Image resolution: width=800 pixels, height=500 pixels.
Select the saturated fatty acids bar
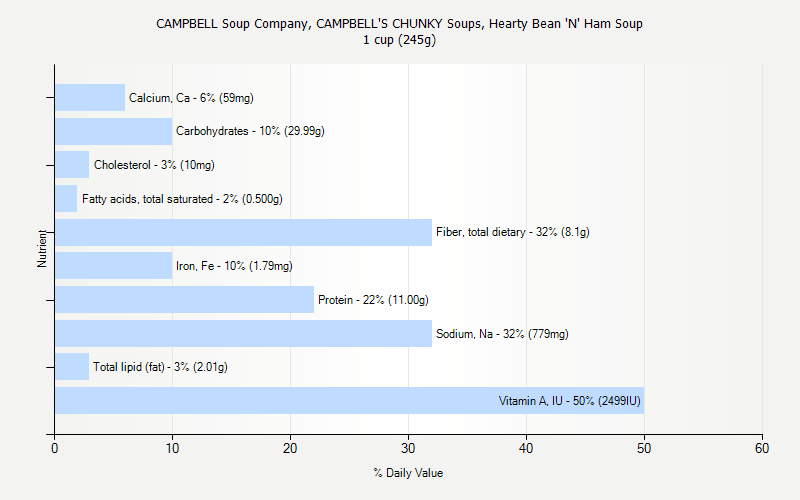coord(66,199)
